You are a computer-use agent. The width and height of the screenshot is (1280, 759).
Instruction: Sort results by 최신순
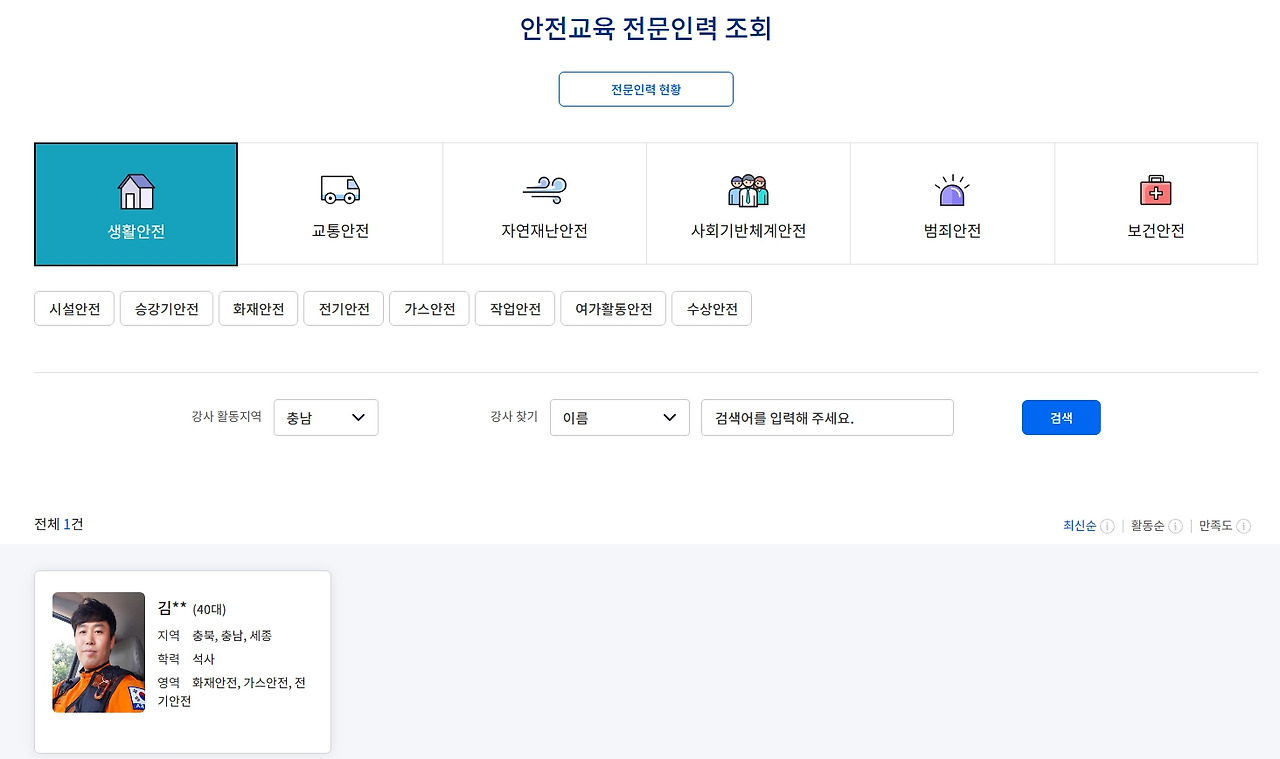tap(1080, 526)
